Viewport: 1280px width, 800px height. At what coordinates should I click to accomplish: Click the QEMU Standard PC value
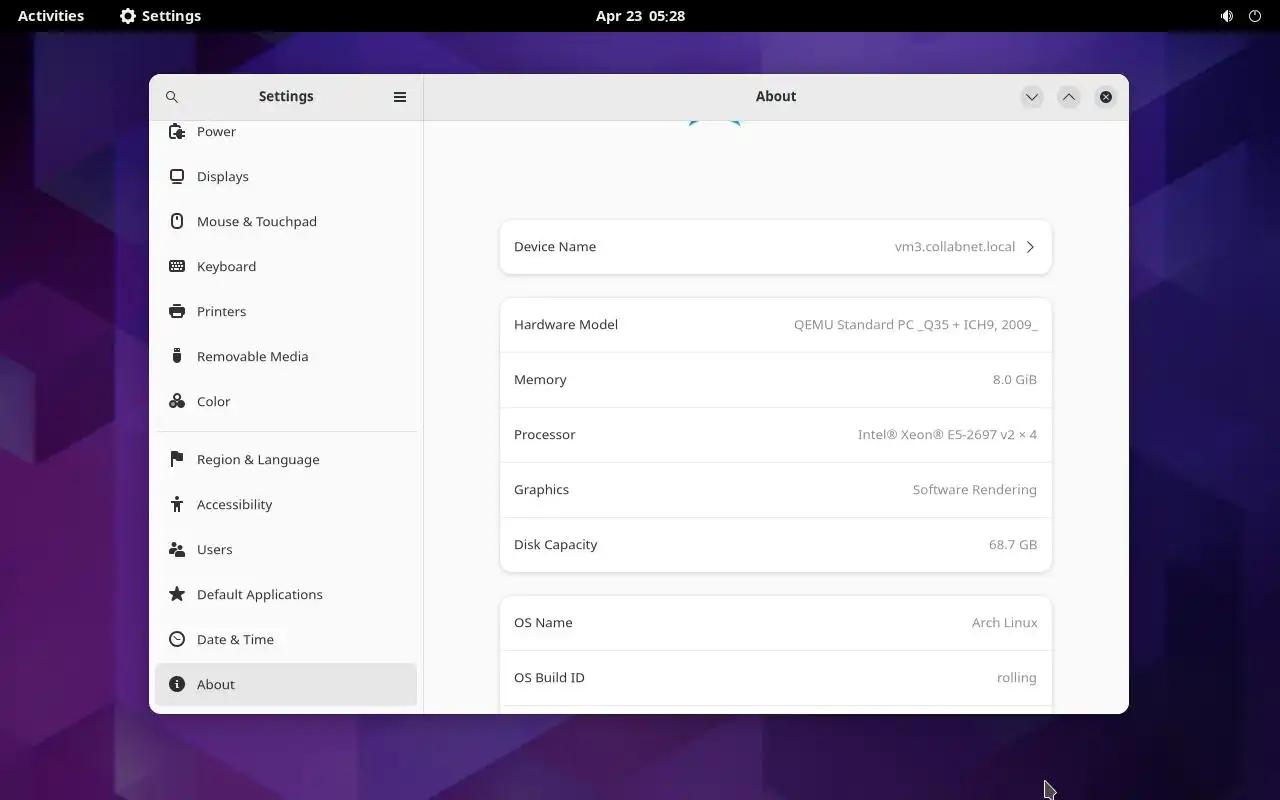click(x=915, y=325)
